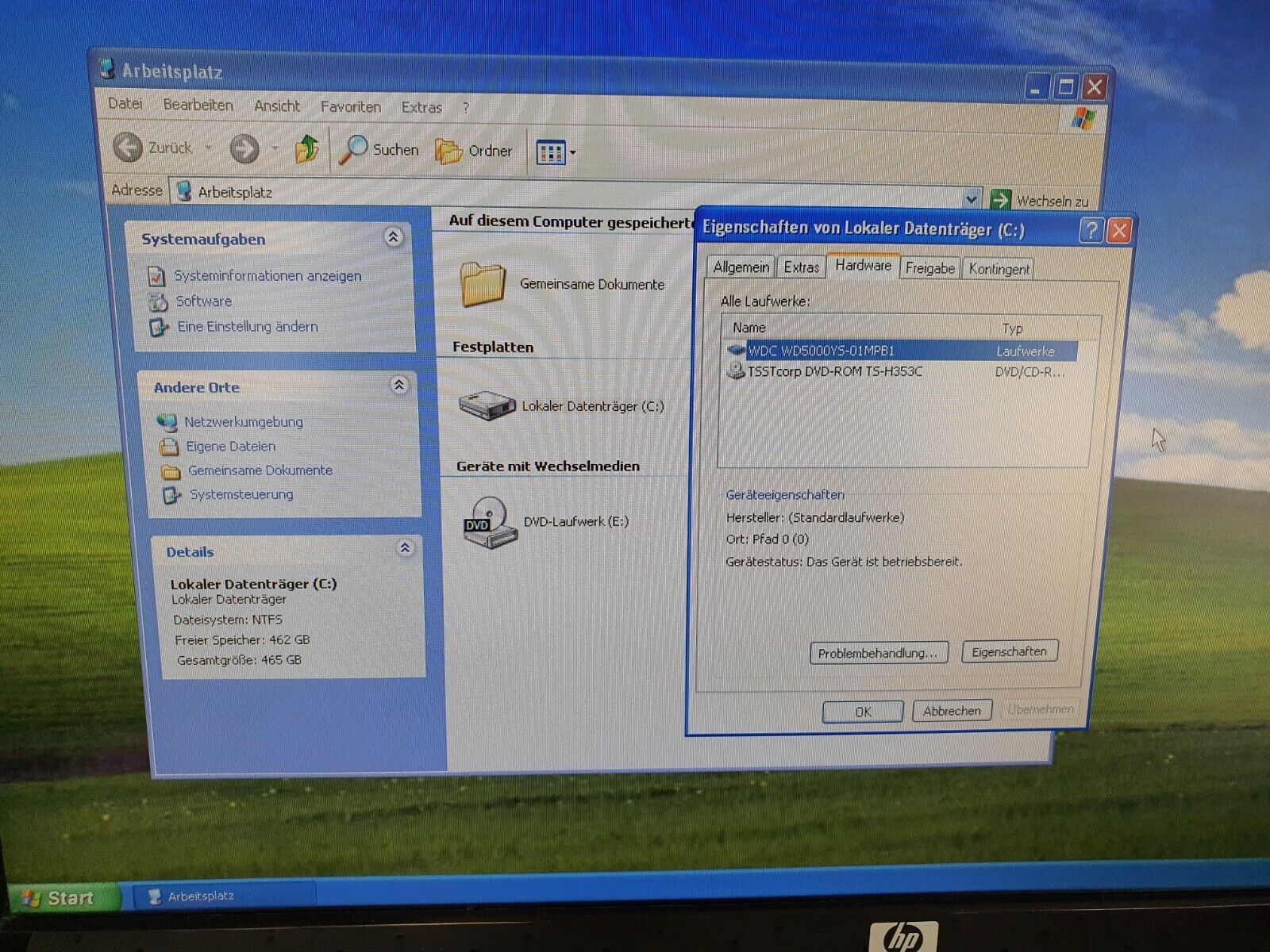Expand the Adresse bar dropdown

[x=971, y=198]
